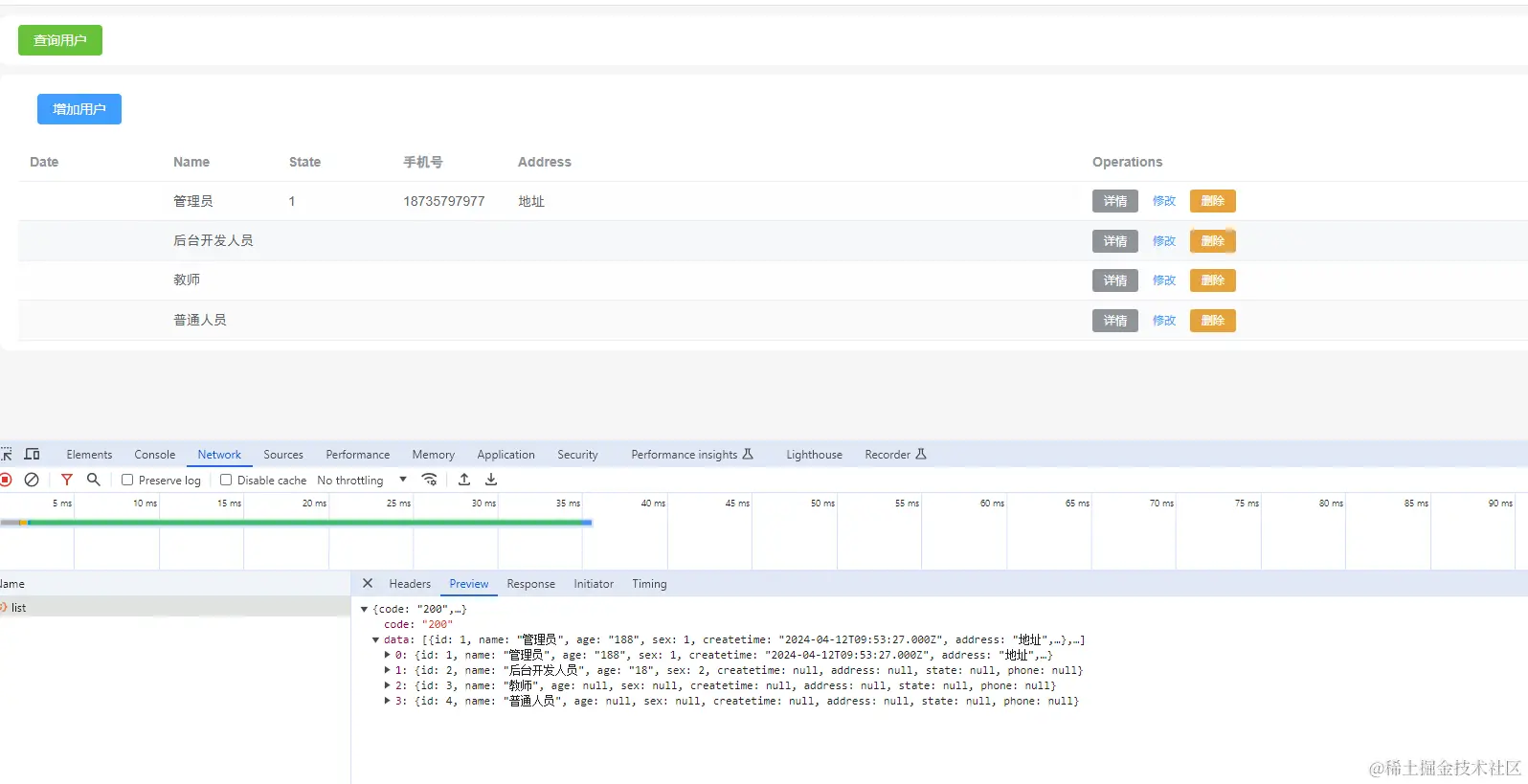Viewport: 1528px width, 784px height.
Task: Switch to the Lighthouse panel
Action: [815, 455]
